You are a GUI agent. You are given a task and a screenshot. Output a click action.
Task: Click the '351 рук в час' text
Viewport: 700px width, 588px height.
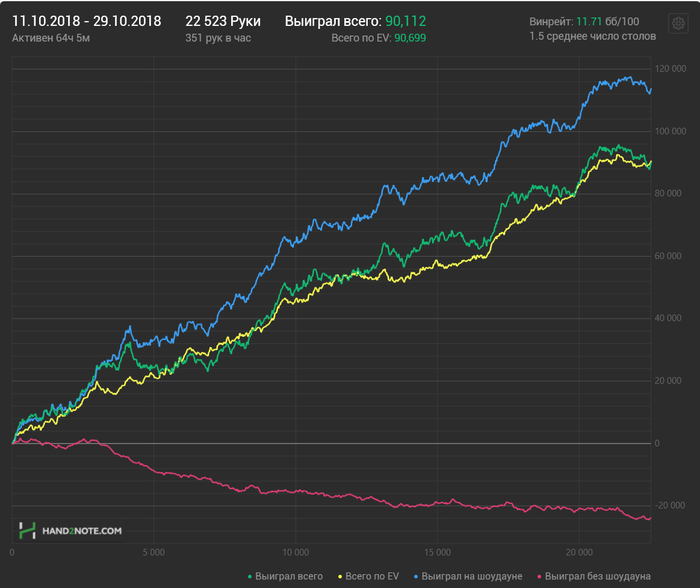pyautogui.click(x=218, y=38)
